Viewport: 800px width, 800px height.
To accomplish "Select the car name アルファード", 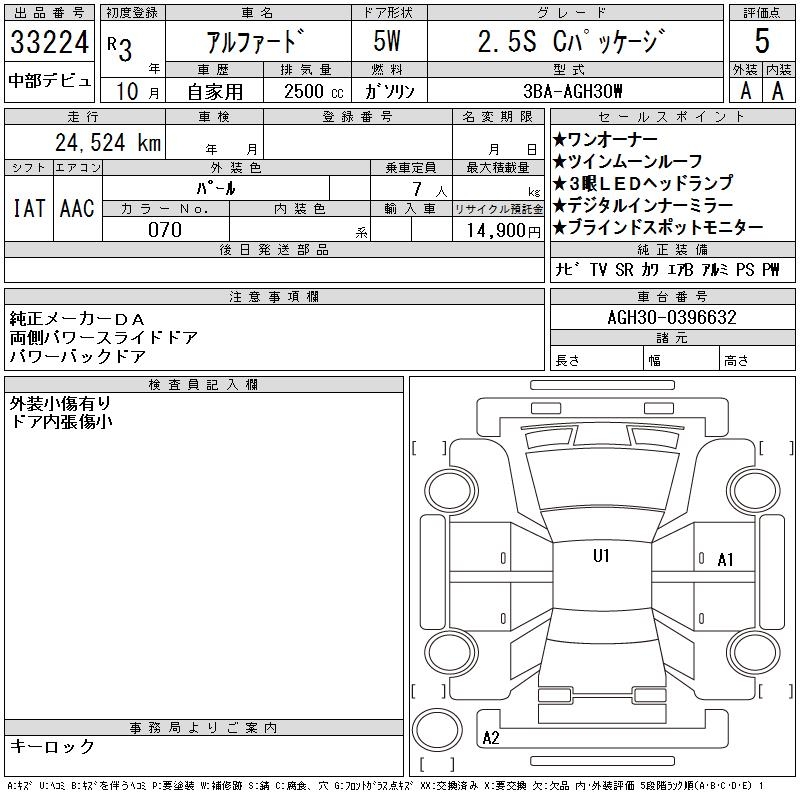I will tap(256, 42).
